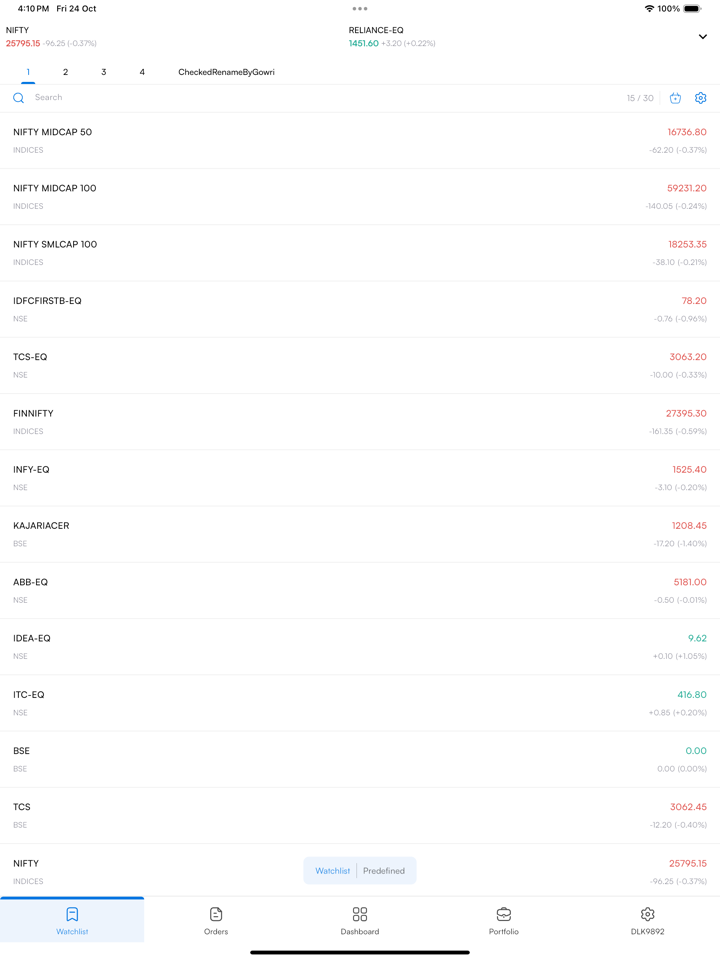This screenshot has height=960, width=720.
Task: Click the Search input field
Action: point(300,98)
